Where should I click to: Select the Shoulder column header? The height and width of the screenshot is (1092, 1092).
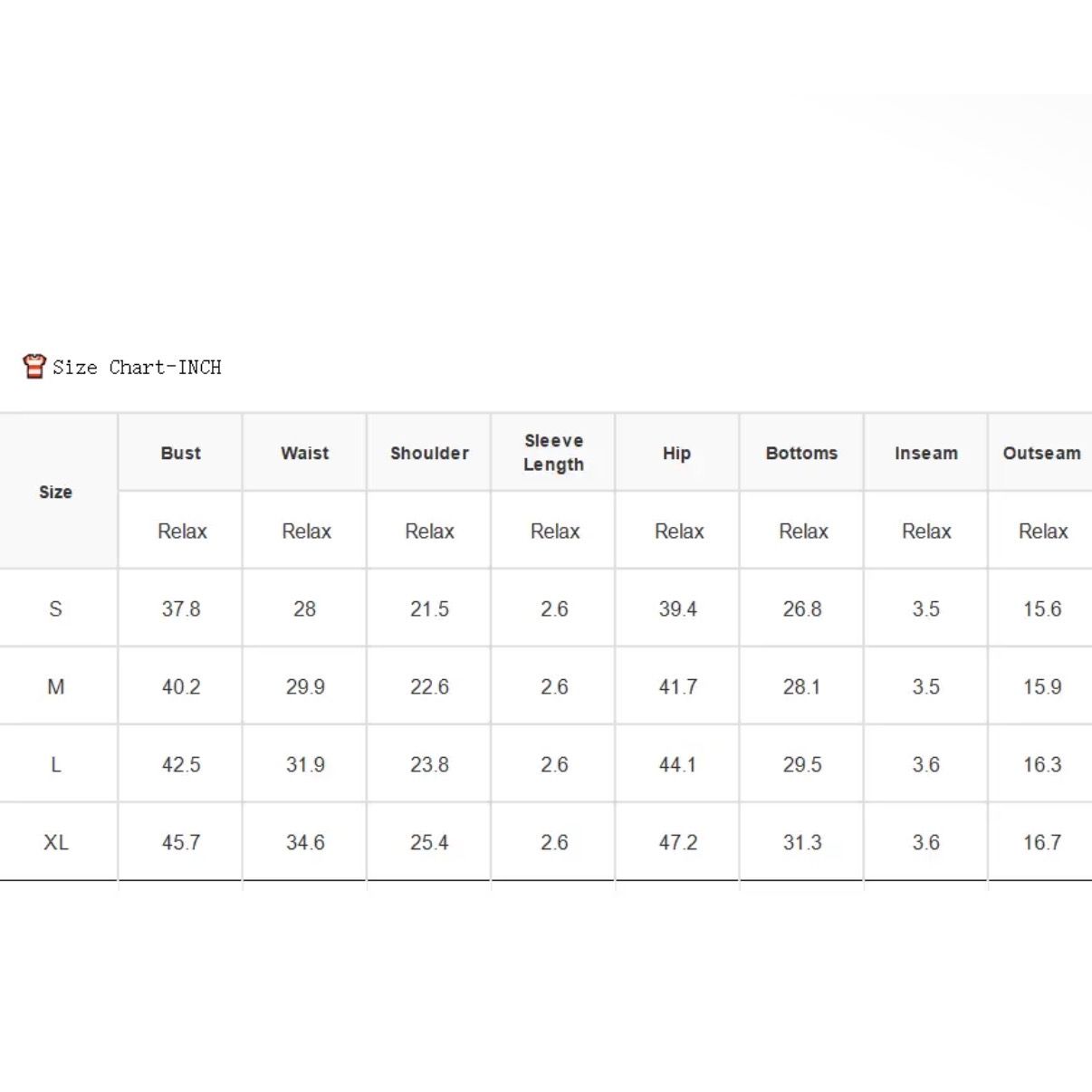tap(429, 453)
